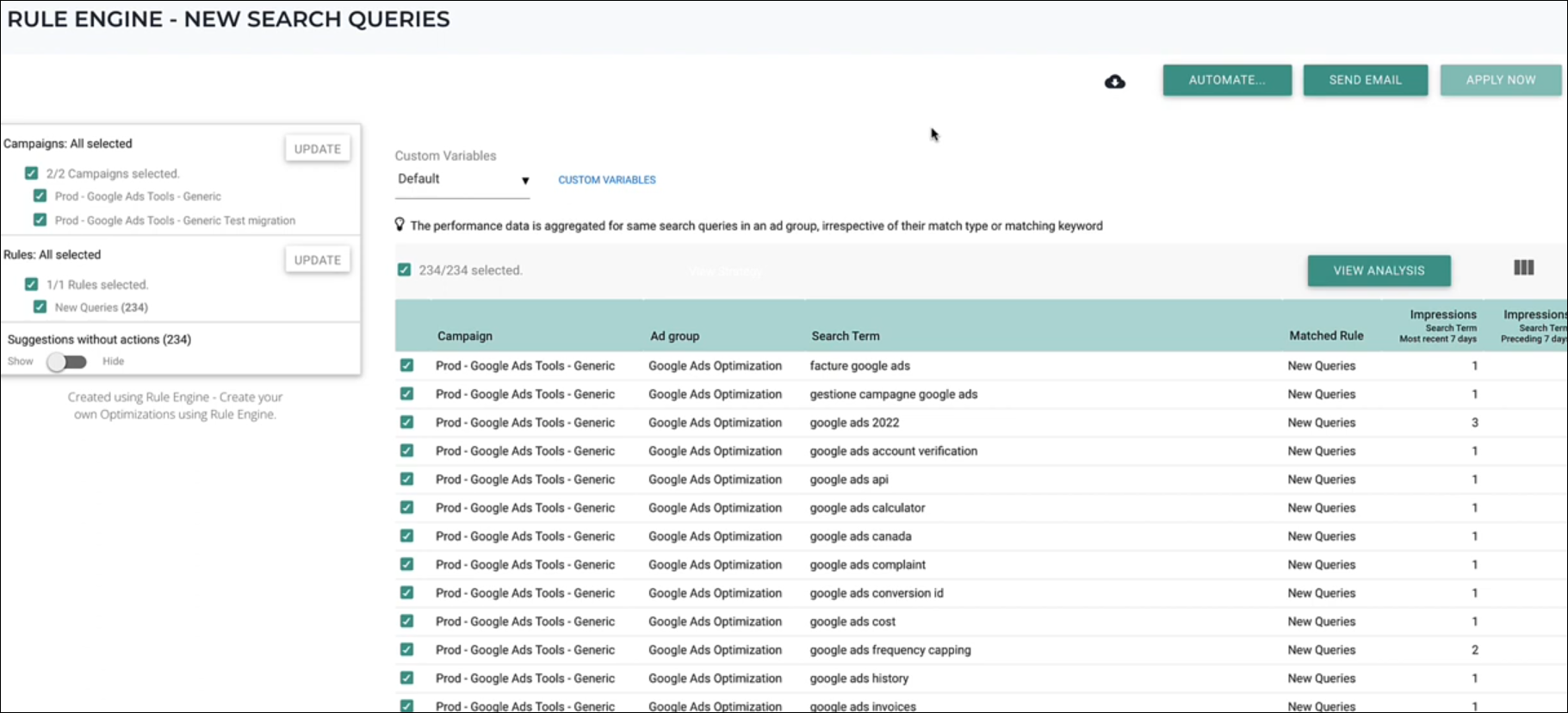Expand the Custom Variables Default dropdown
This screenshot has width=1568, height=713.
tap(462, 179)
